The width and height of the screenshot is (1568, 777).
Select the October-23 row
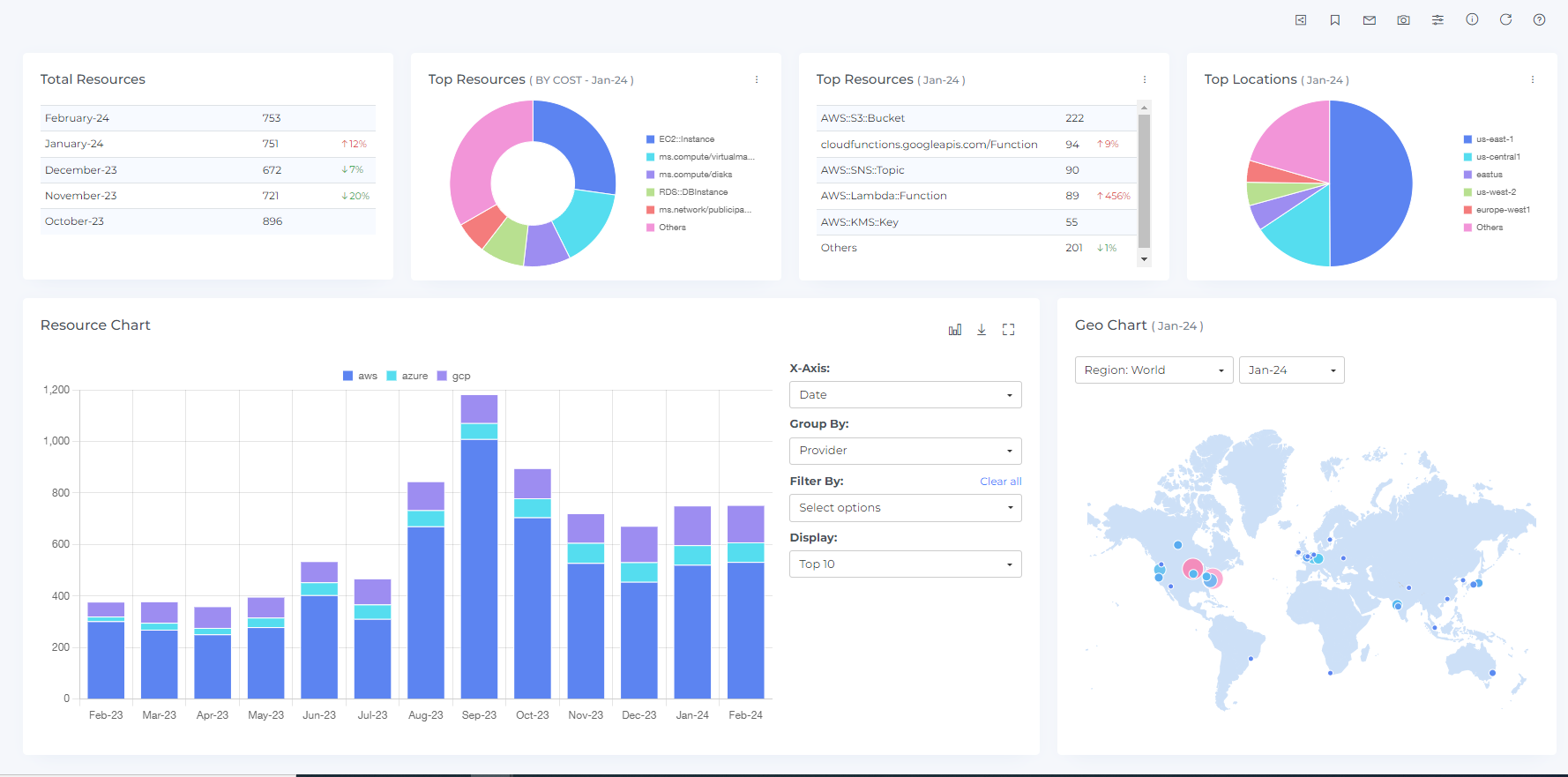click(208, 221)
